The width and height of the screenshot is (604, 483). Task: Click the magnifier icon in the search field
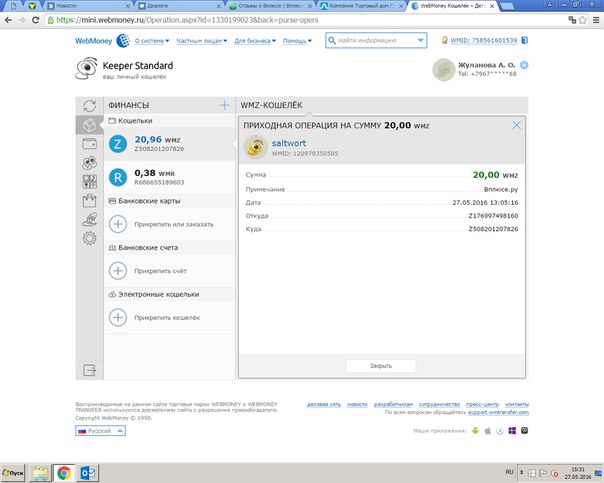[x=332, y=40]
